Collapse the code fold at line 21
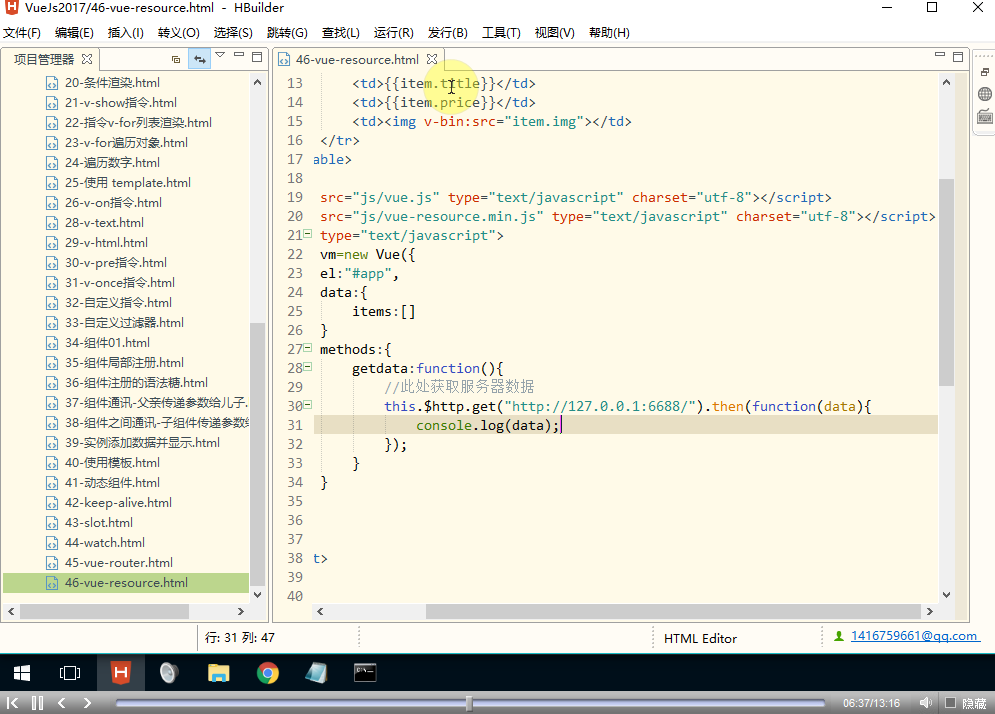 point(308,234)
